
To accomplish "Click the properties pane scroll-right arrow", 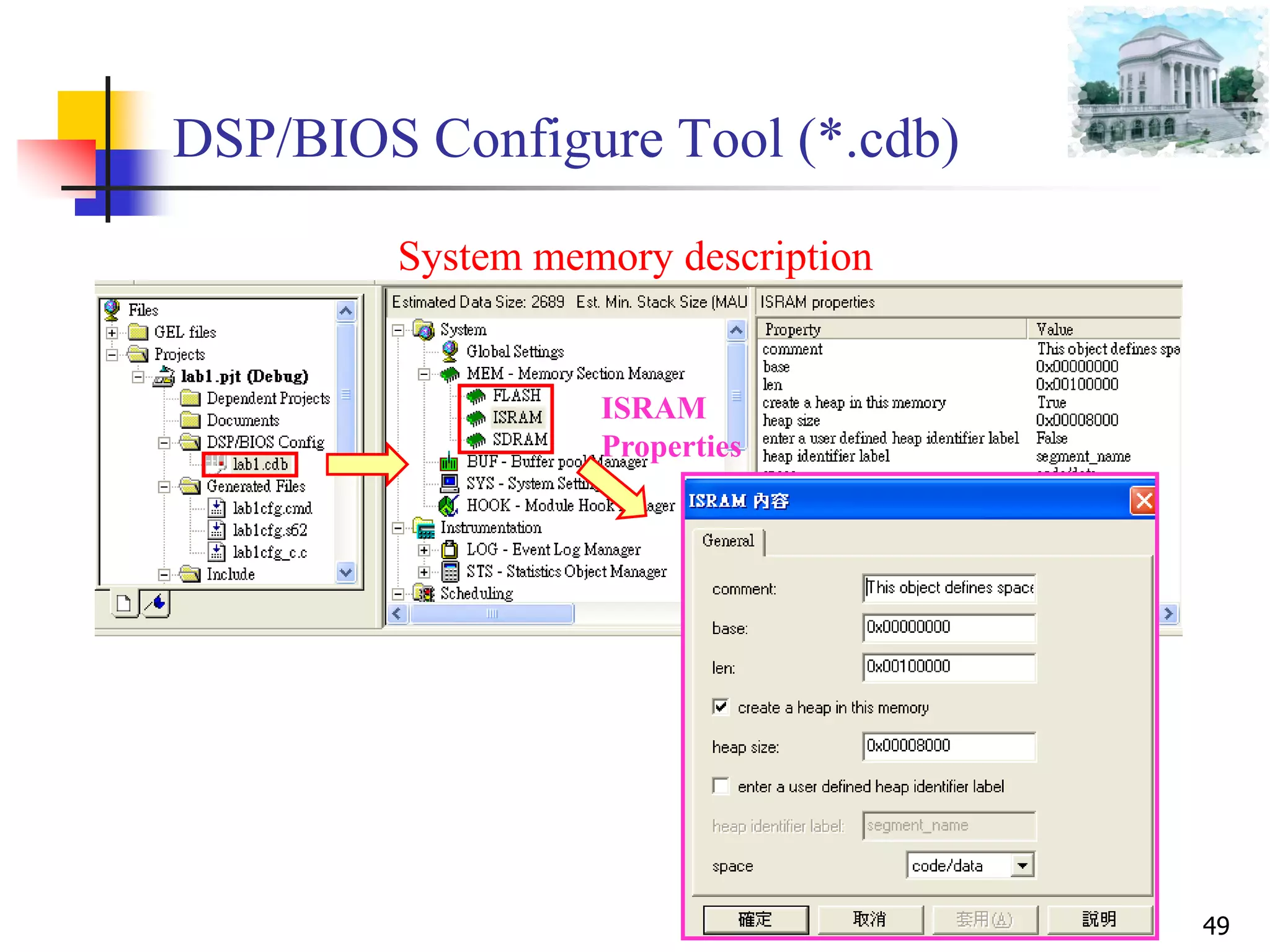I will (1169, 614).
